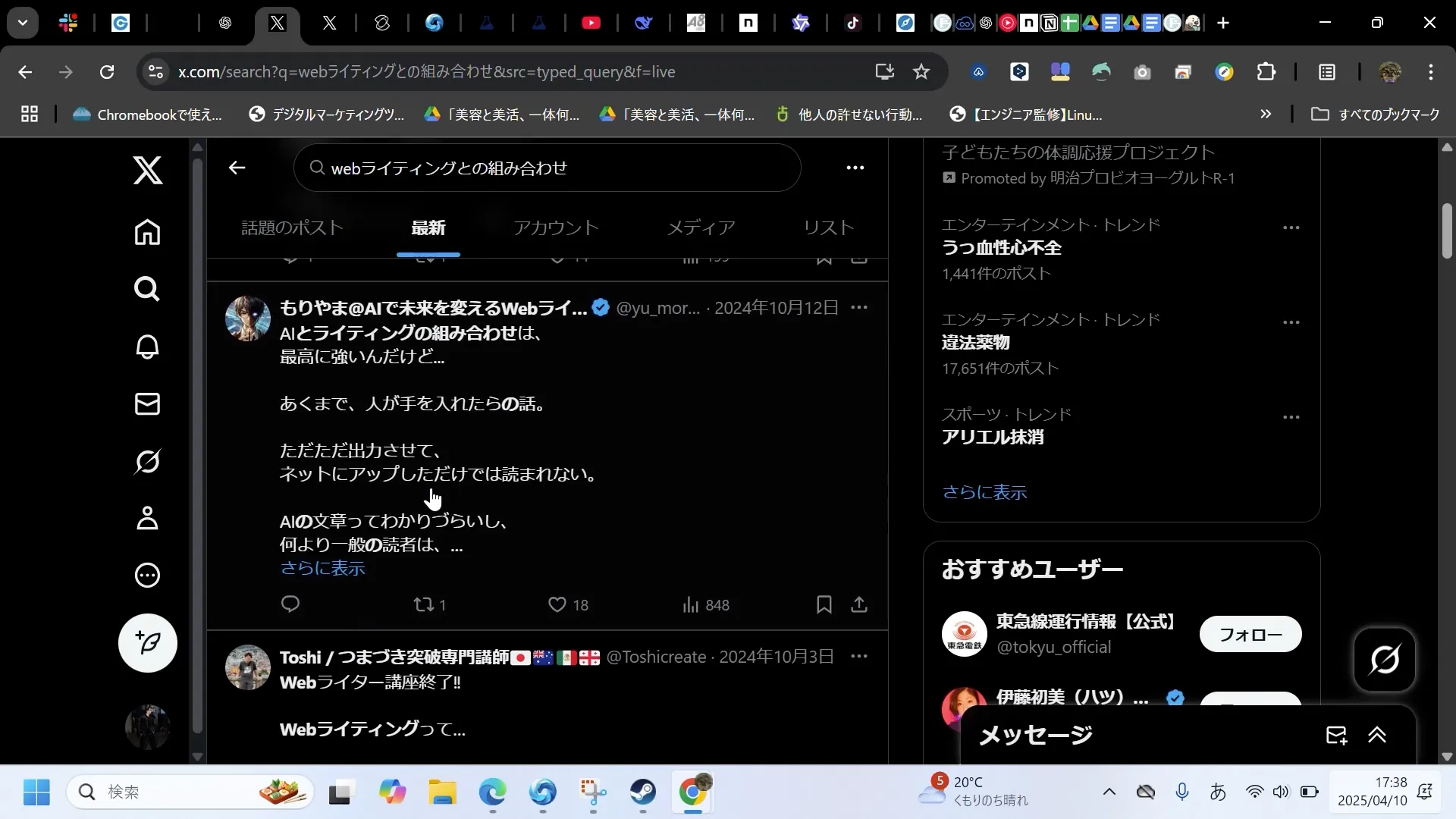Open Chromebookで使え... bookmark

[147, 115]
